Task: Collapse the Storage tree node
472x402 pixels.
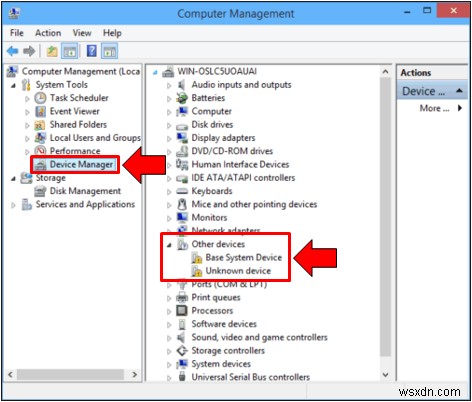Action: point(13,179)
